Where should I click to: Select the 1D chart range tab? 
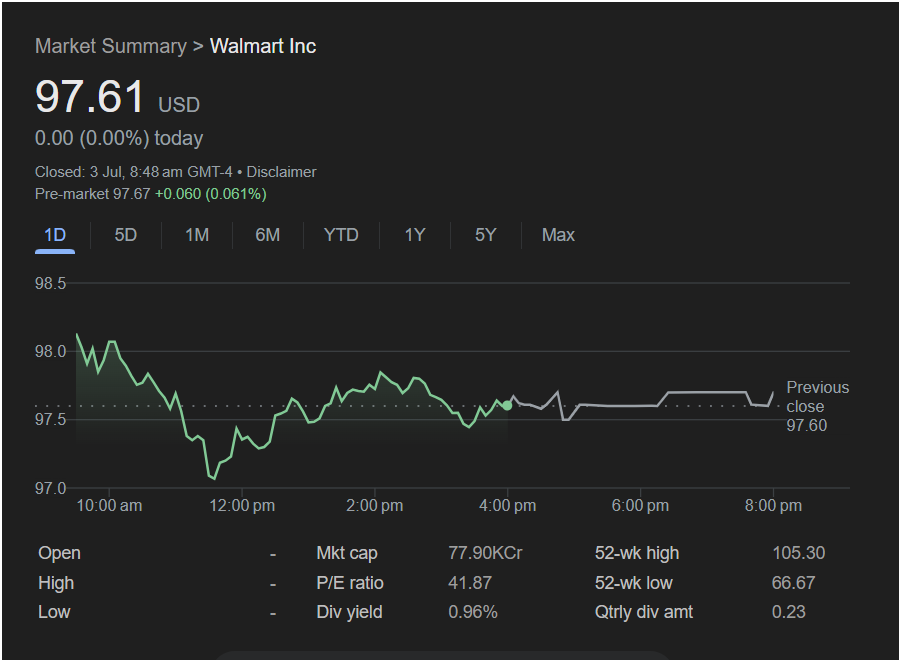pyautogui.click(x=55, y=235)
